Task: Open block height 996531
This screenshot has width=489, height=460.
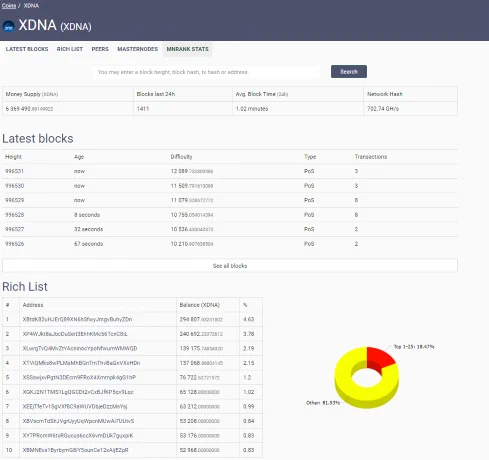Action: tap(14, 171)
